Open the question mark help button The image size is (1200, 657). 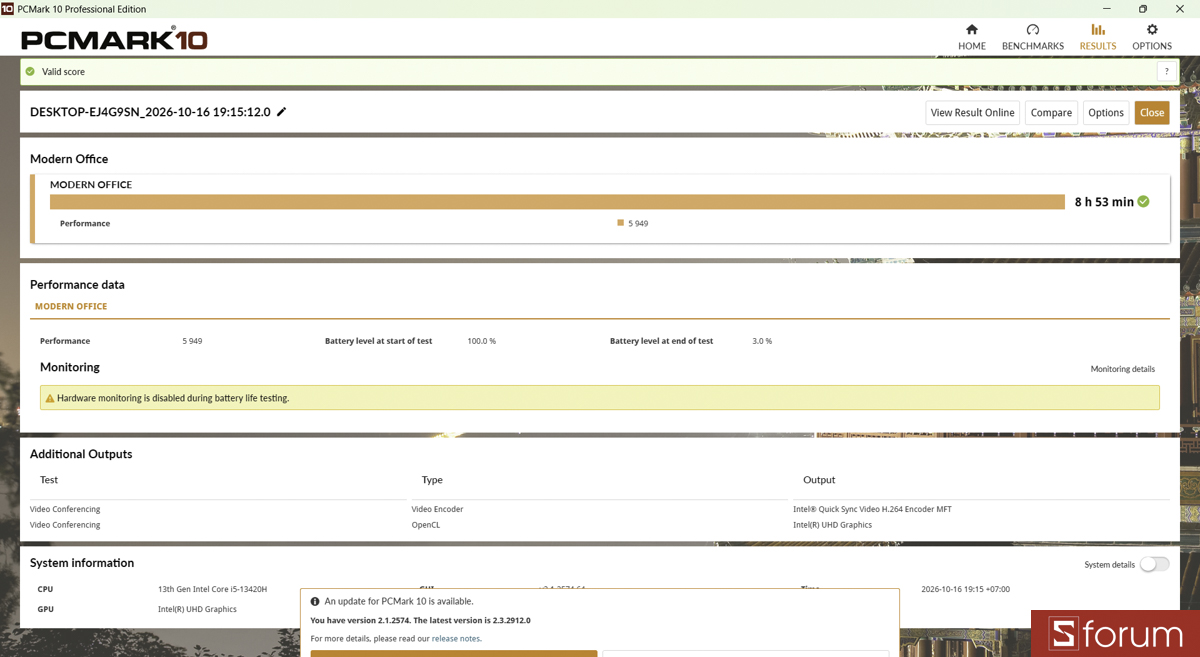pyautogui.click(x=1166, y=71)
